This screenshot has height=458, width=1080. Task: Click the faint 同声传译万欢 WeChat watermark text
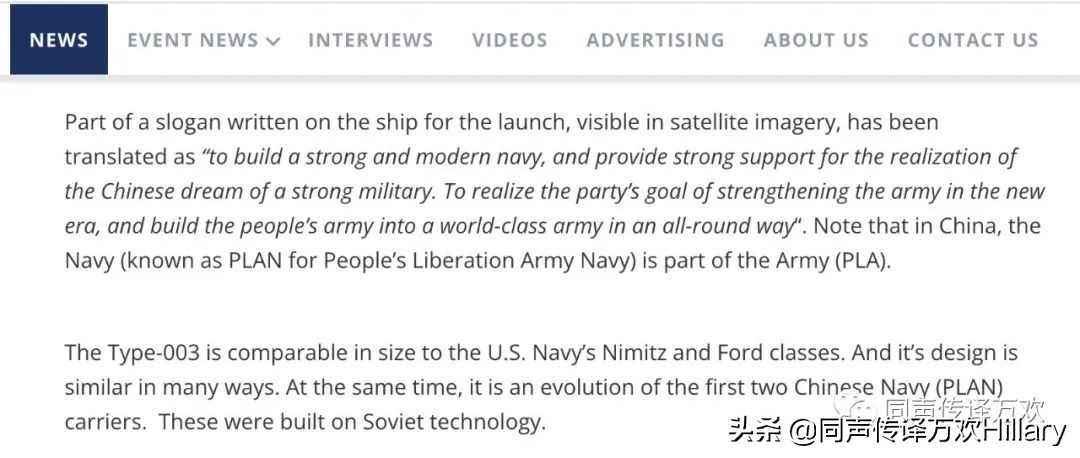tap(964, 408)
